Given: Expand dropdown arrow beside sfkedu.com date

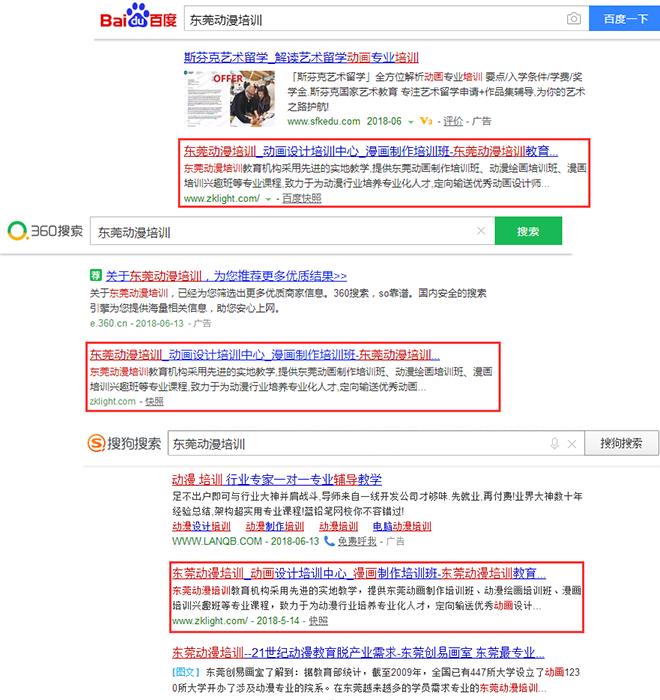Looking at the screenshot, I should [410, 122].
